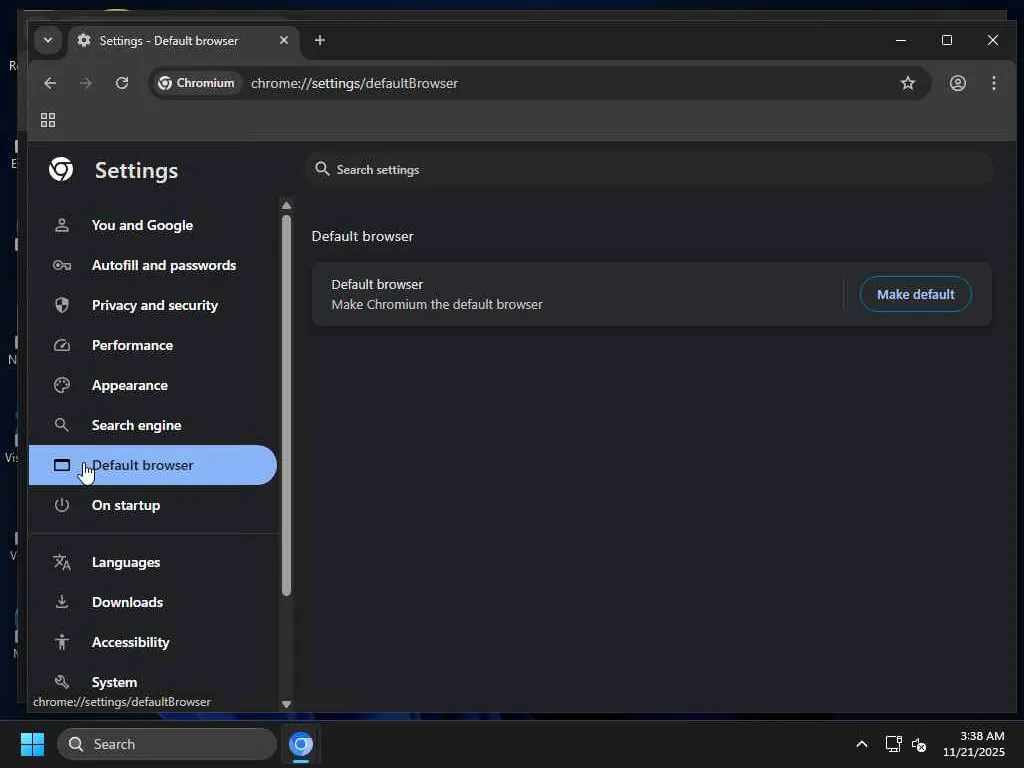
Task: Click the download arrow icon for Downloads
Action: (x=61, y=602)
